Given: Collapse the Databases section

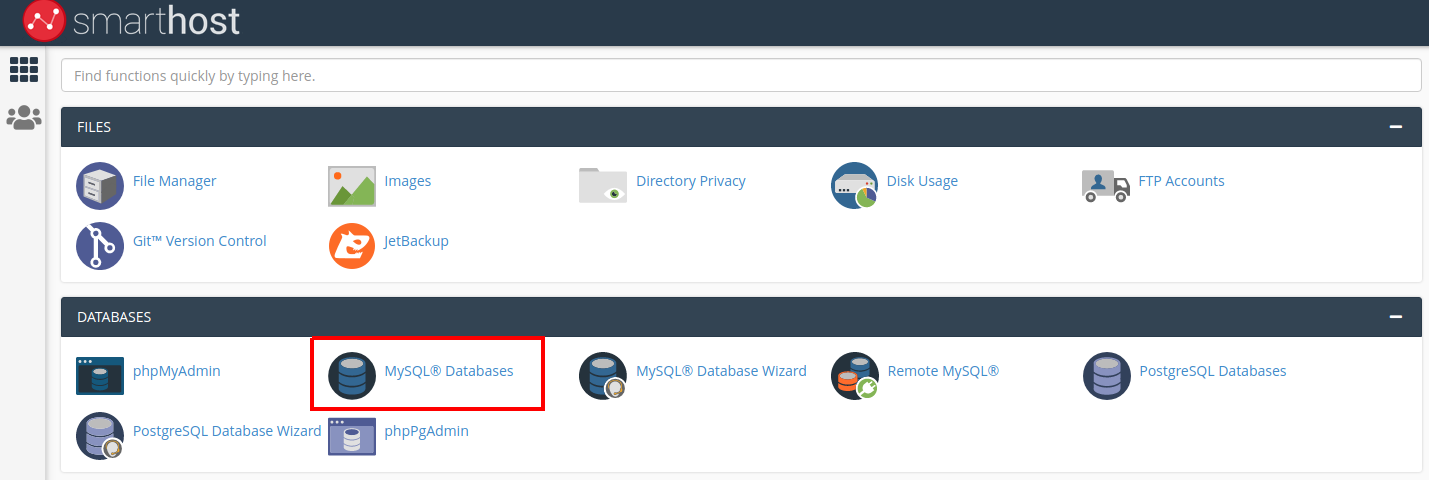Looking at the screenshot, I should (1395, 317).
